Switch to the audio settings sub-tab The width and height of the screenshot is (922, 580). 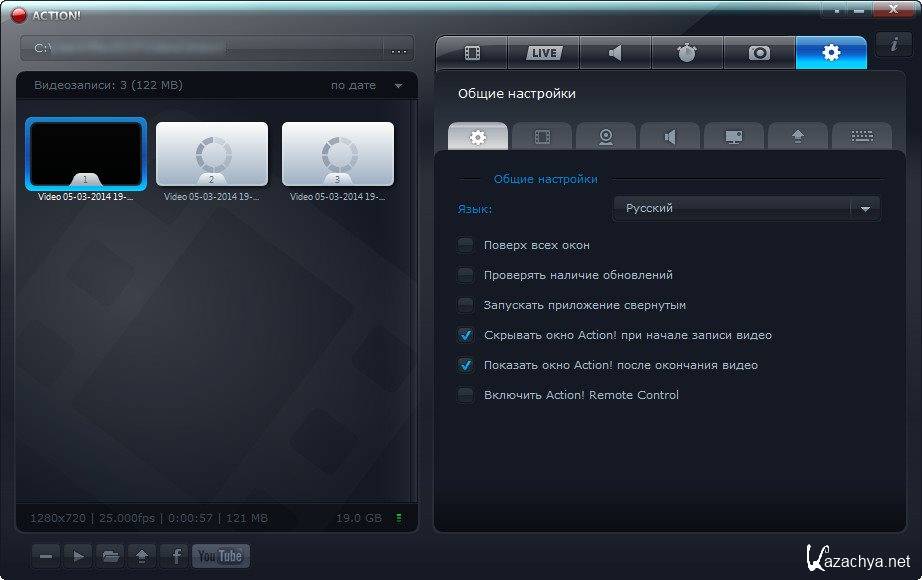point(670,136)
